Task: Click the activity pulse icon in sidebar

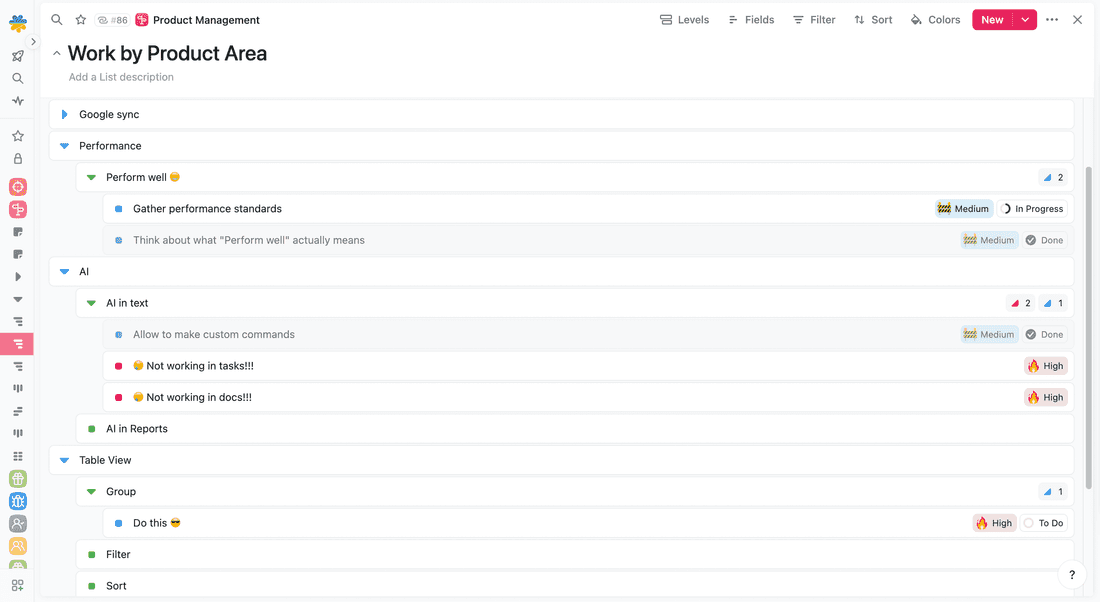Action: coord(18,101)
